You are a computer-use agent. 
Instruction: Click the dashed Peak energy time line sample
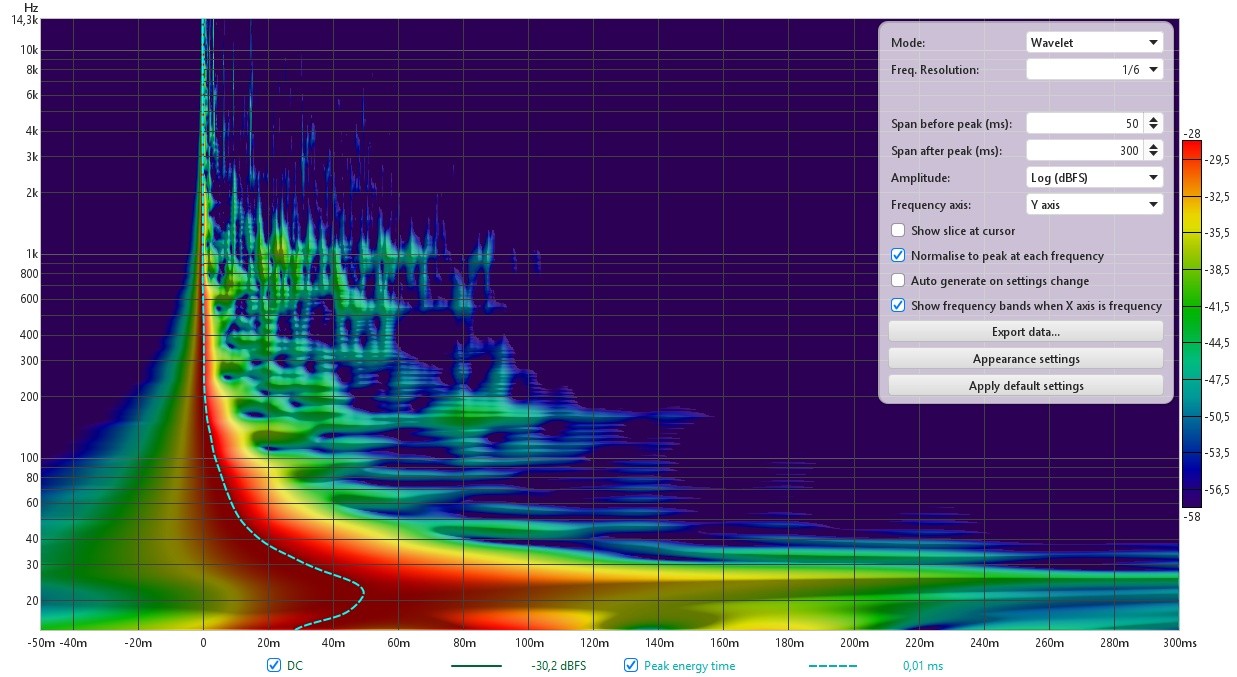[x=833, y=666]
